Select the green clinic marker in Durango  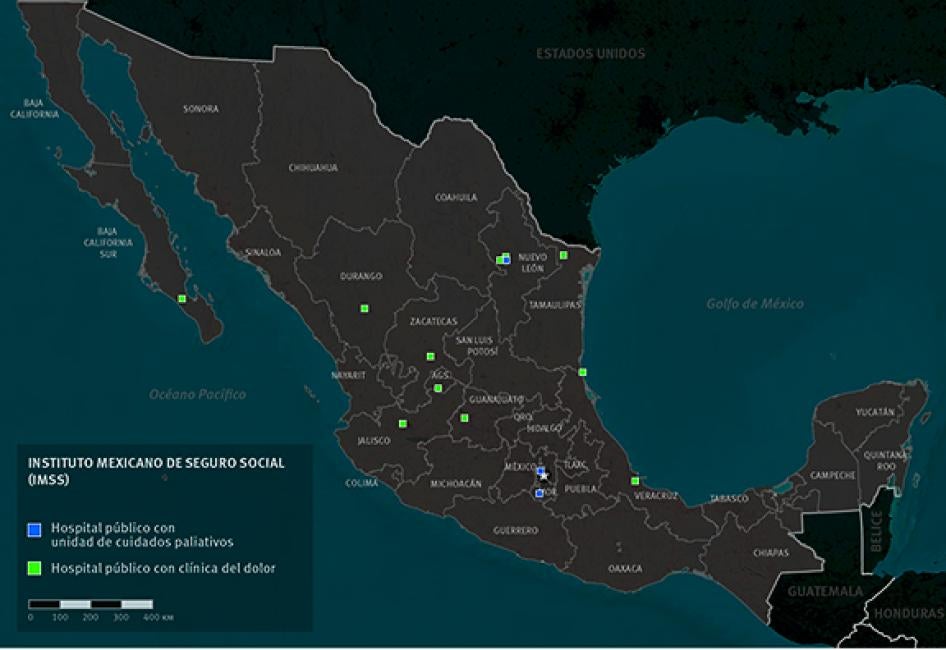tap(364, 308)
